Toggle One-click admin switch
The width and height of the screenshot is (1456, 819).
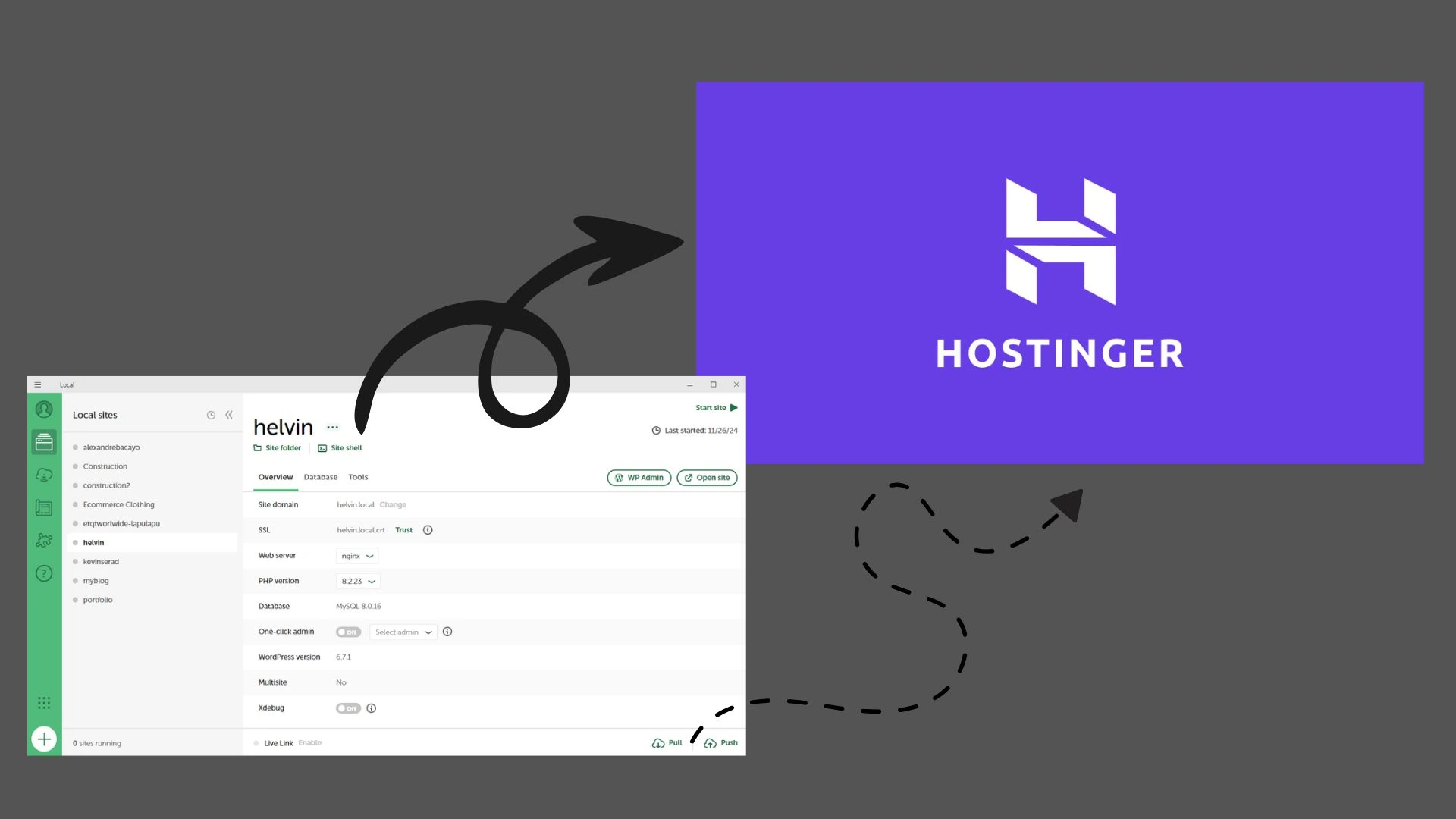point(349,631)
